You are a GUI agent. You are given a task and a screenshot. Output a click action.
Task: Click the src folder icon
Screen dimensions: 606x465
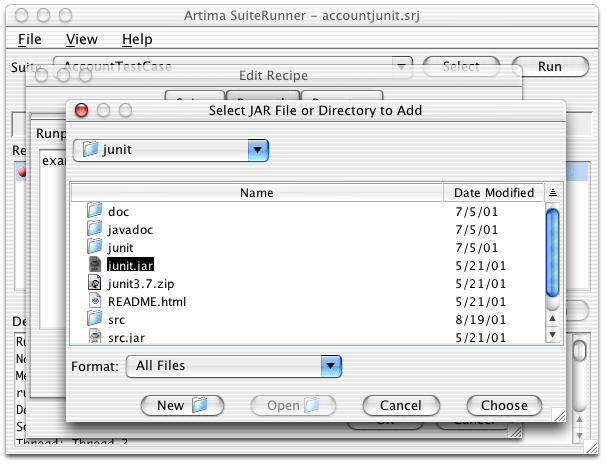[95, 319]
